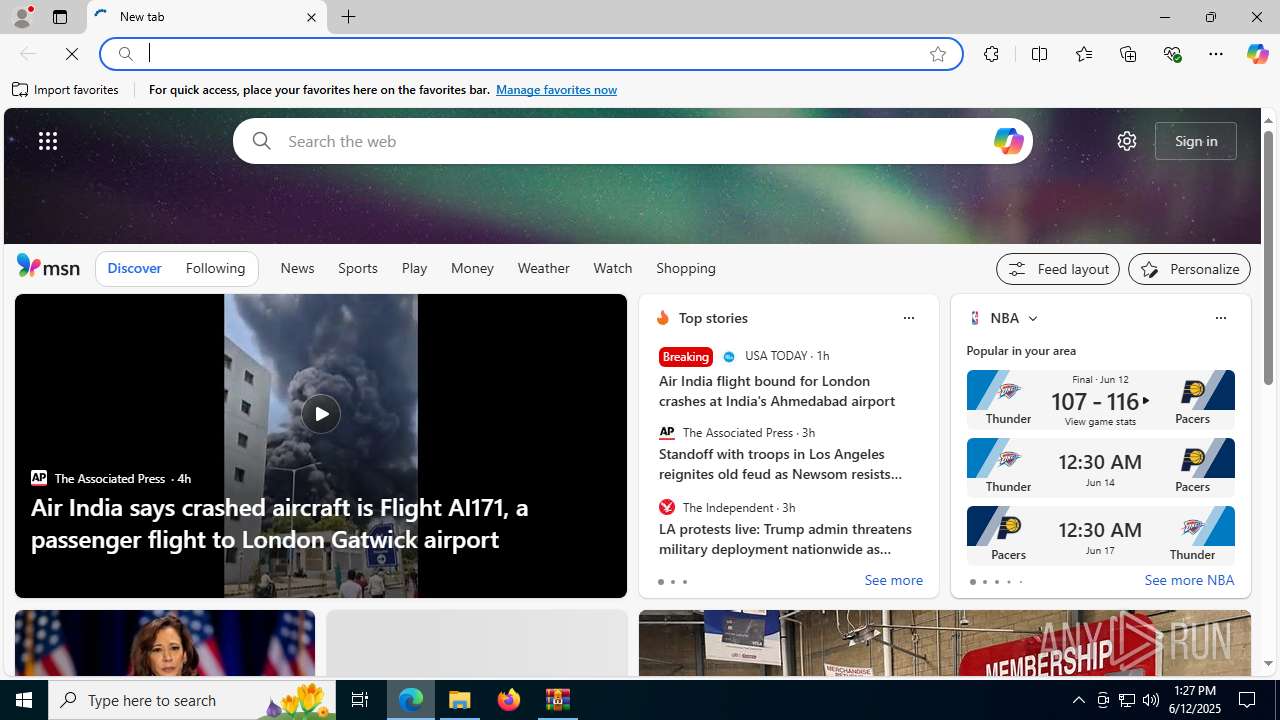
Task: Open the Favorites hub
Action: coord(1083,54)
